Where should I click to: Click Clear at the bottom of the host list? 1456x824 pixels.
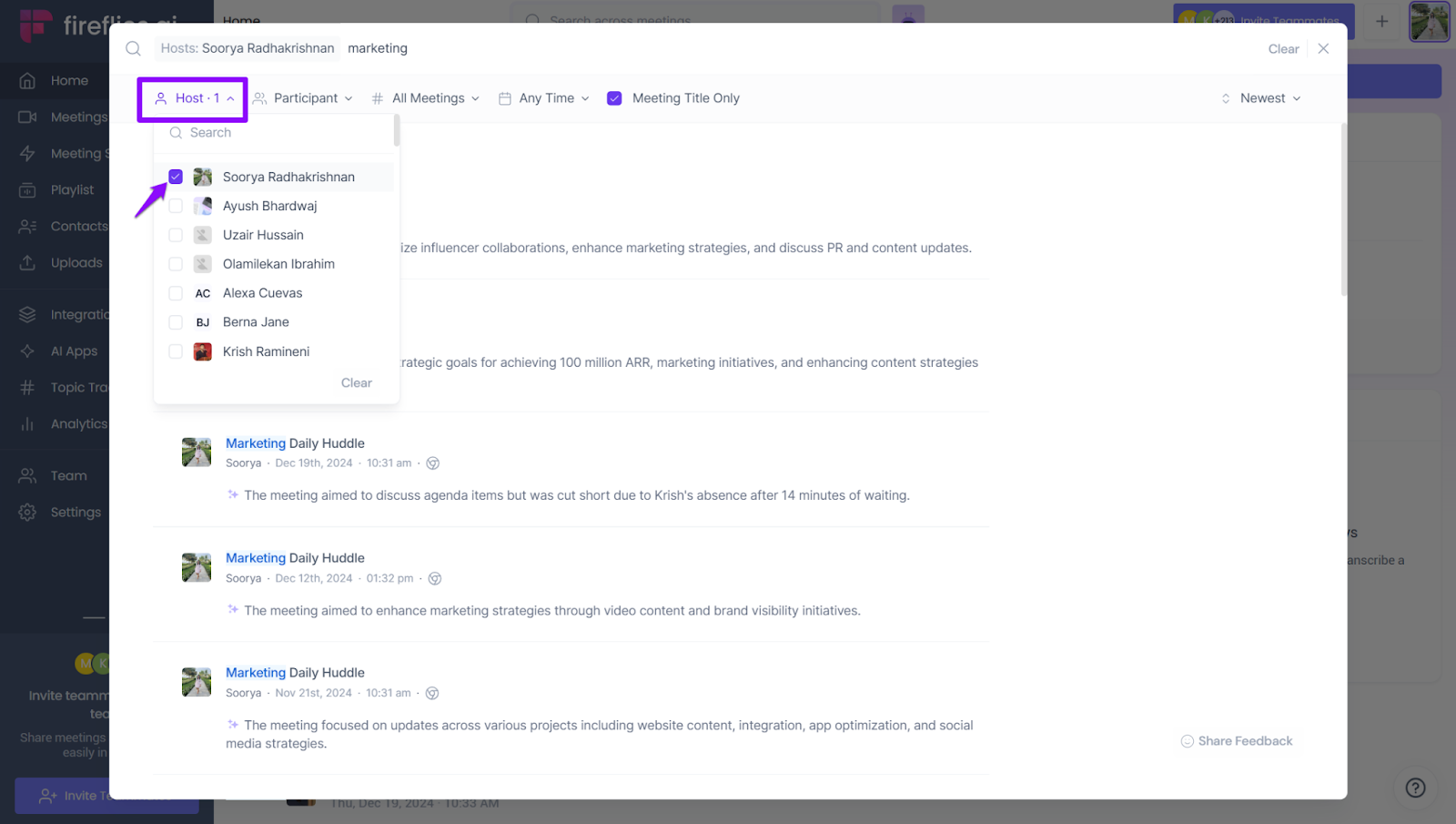point(356,383)
